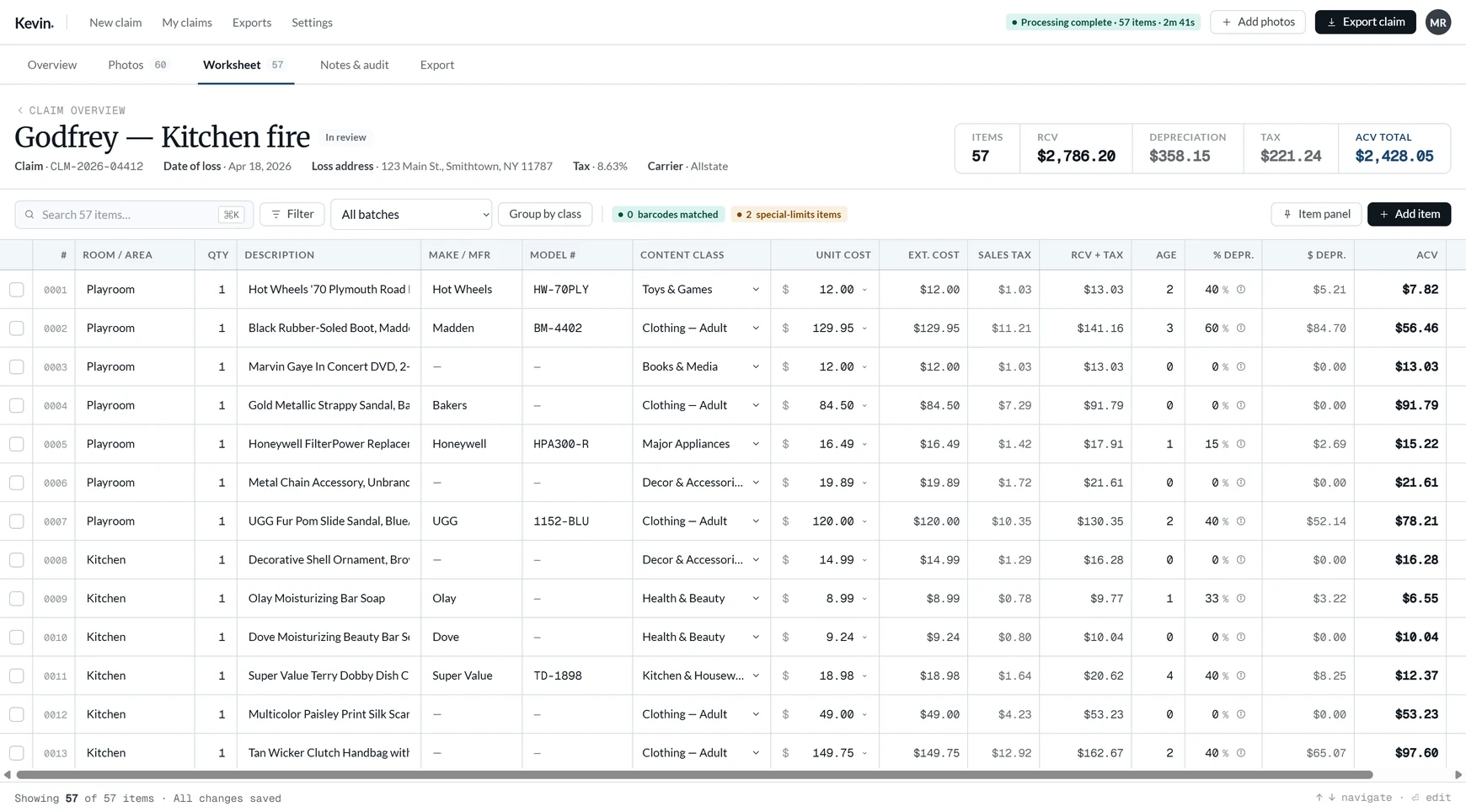Click info icon in row 0003 depreciation
1466x812 pixels.
click(x=1241, y=367)
